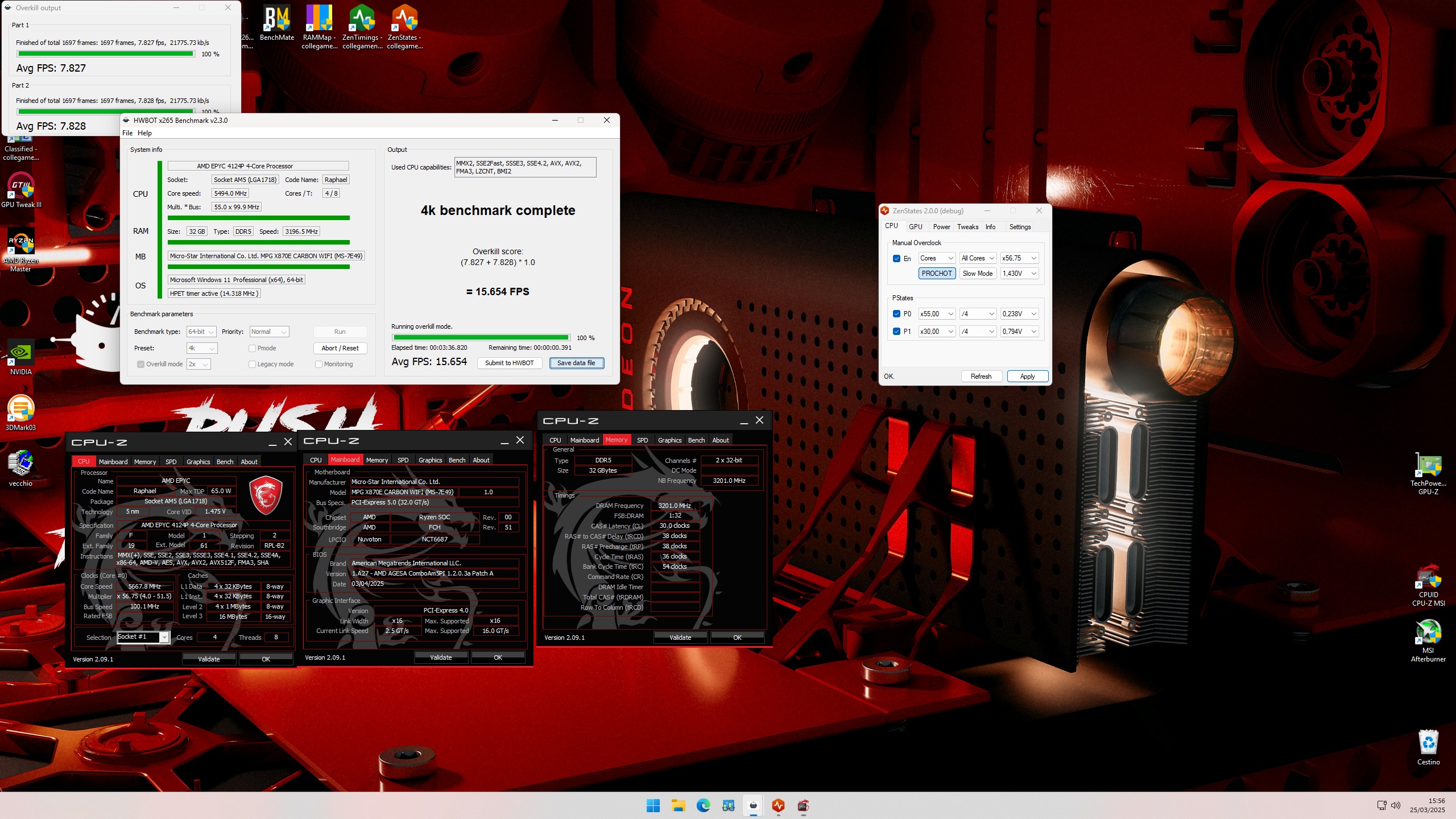Click the ZenStates title bar logo icon
This screenshot has height=819, width=1456.
coord(884,210)
